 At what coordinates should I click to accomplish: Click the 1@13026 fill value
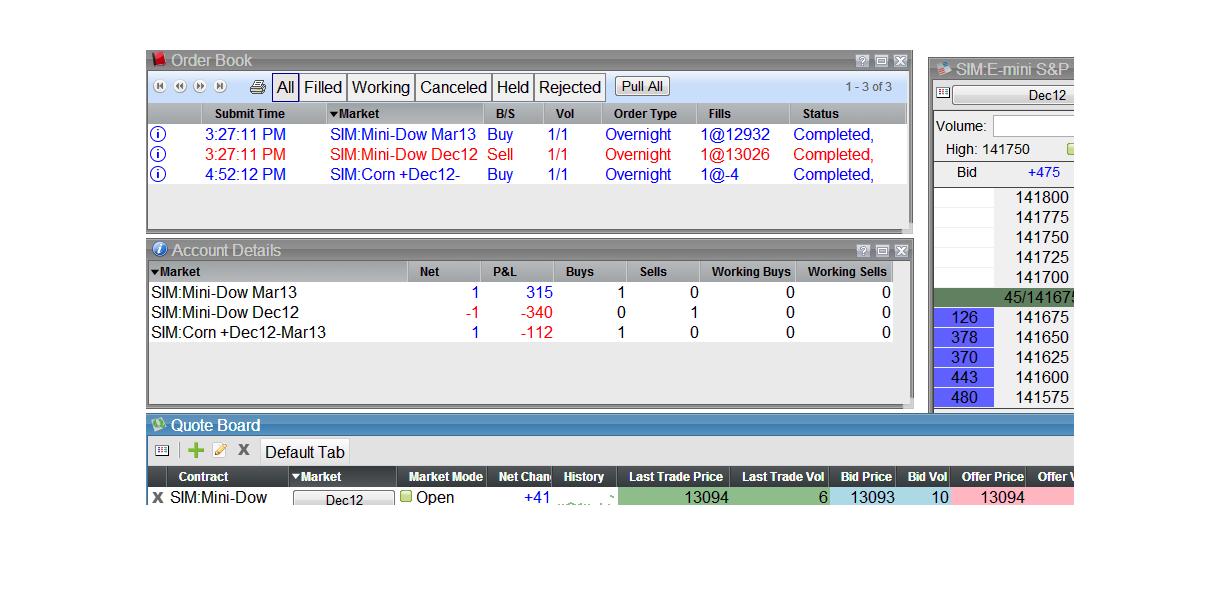click(x=735, y=154)
